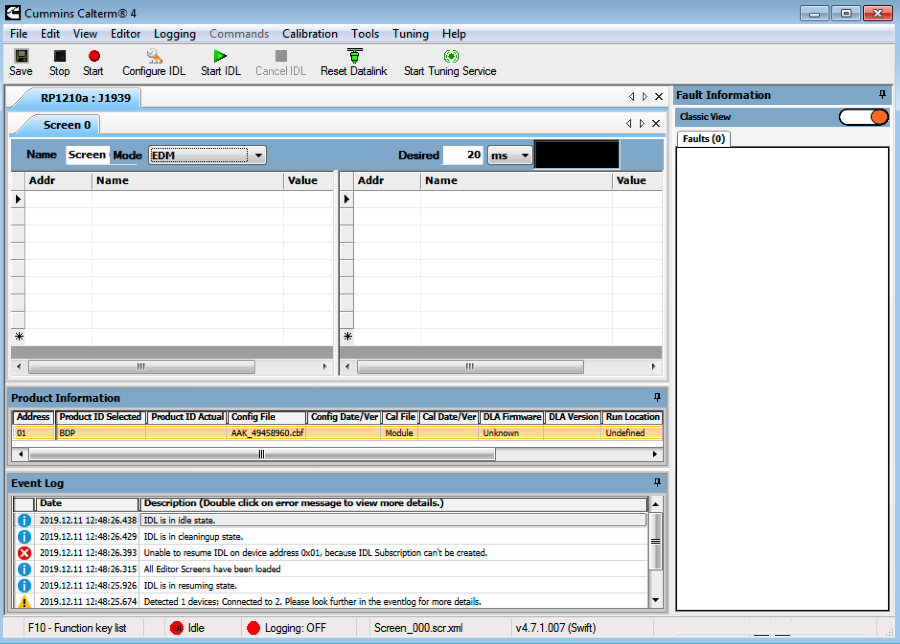Viewport: 900px width, 644px height.
Task: Click the Cummins logo in title bar
Action: click(x=13, y=13)
